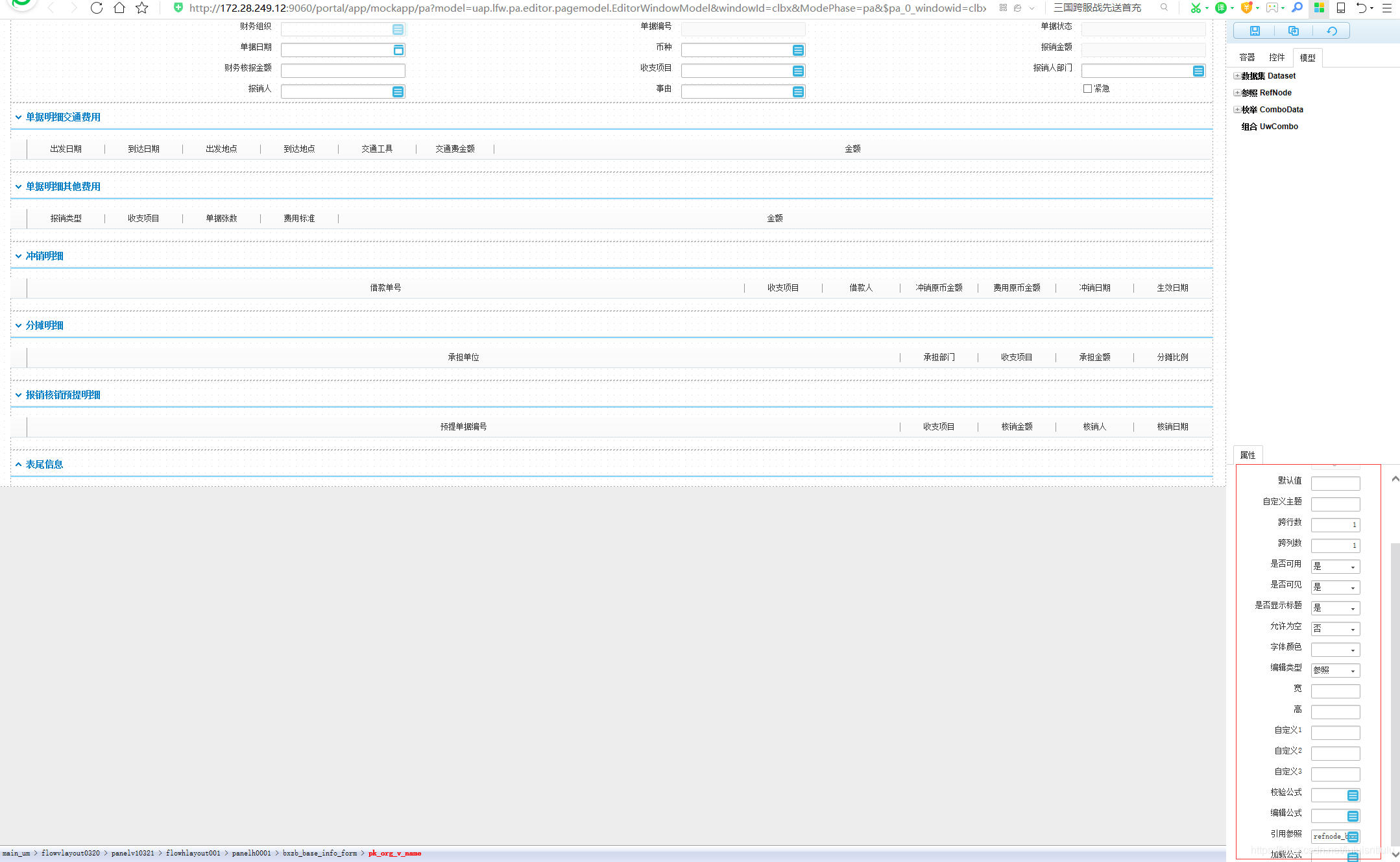The image size is (1400, 862).
Task: Bookmark the page with the star icon
Action: tap(142, 8)
